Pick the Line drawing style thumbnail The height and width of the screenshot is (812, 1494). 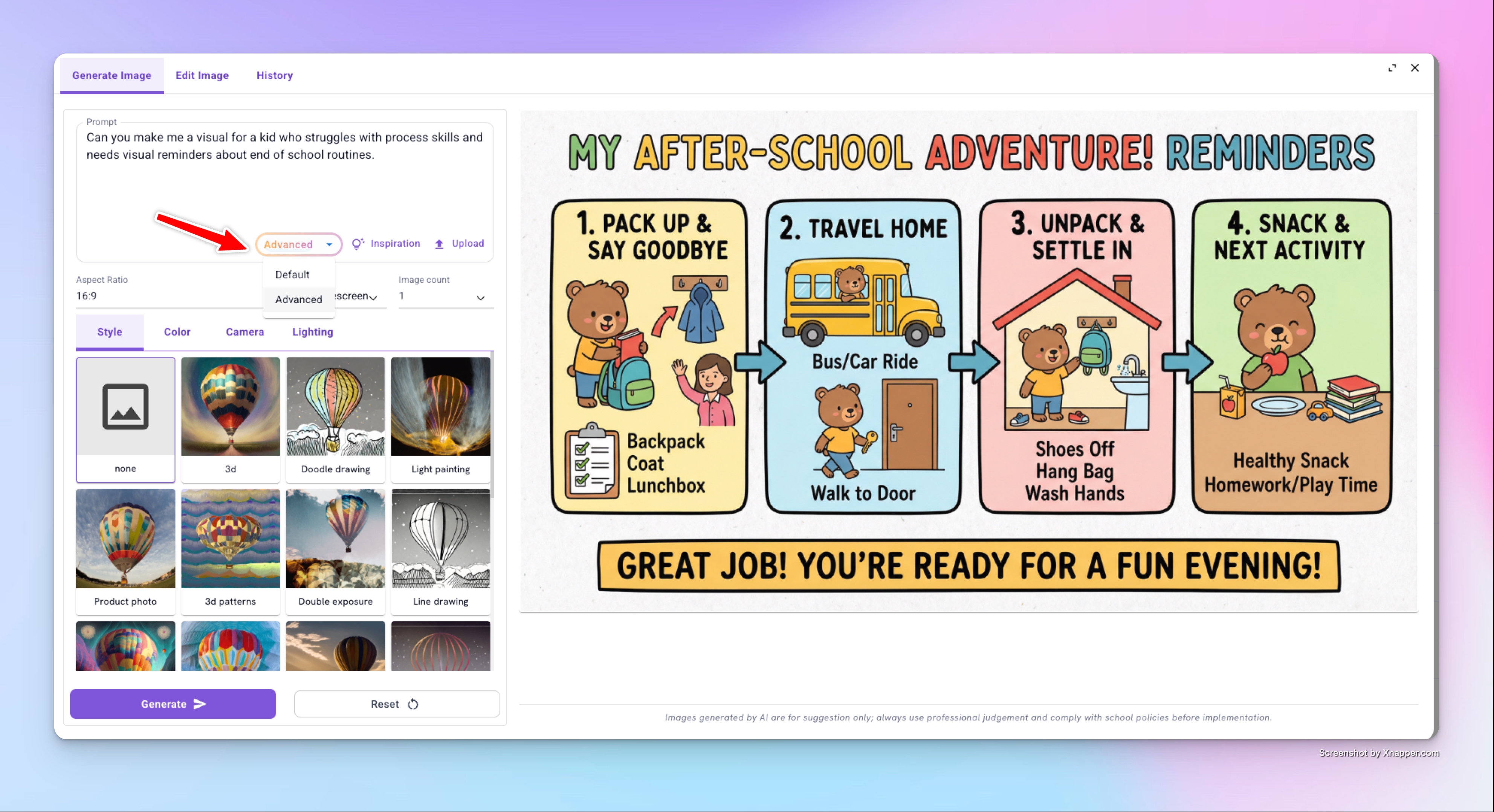tap(440, 539)
